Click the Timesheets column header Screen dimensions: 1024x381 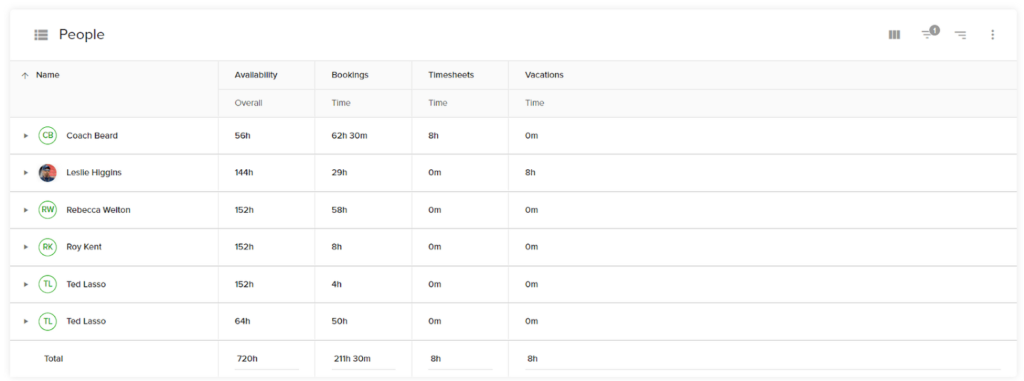(451, 75)
